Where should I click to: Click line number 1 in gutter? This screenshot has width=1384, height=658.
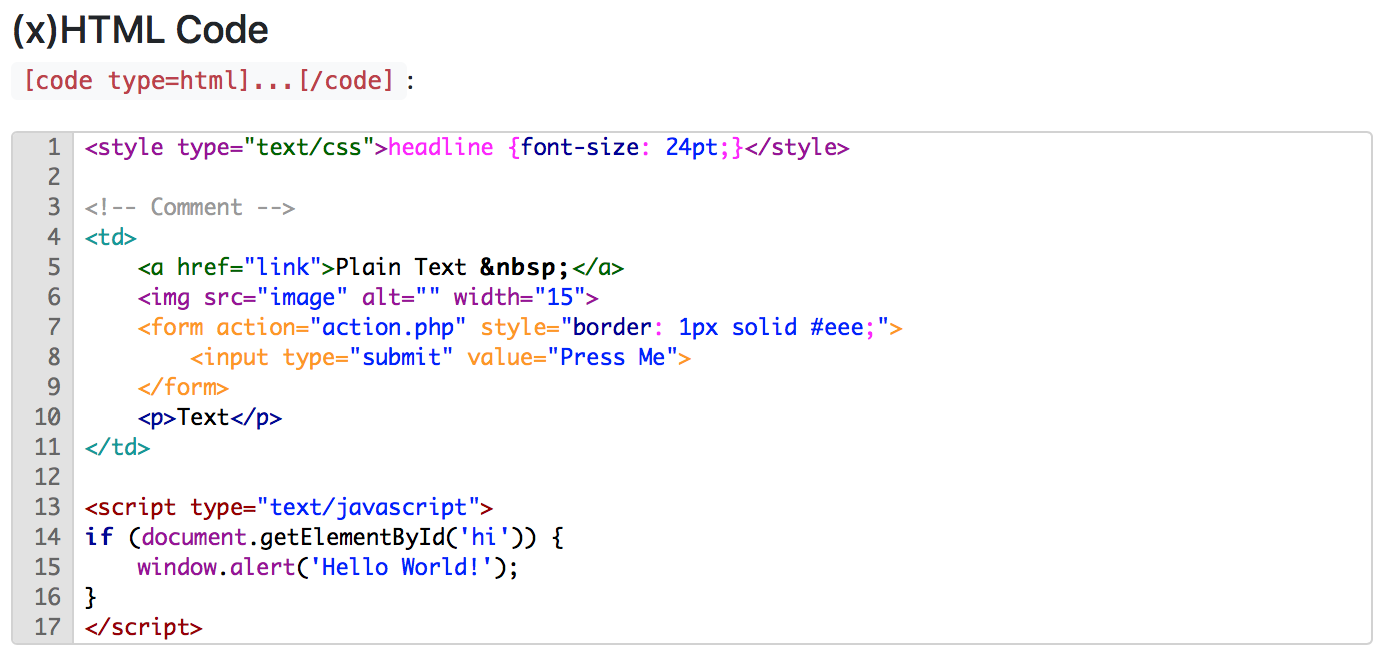point(53,148)
